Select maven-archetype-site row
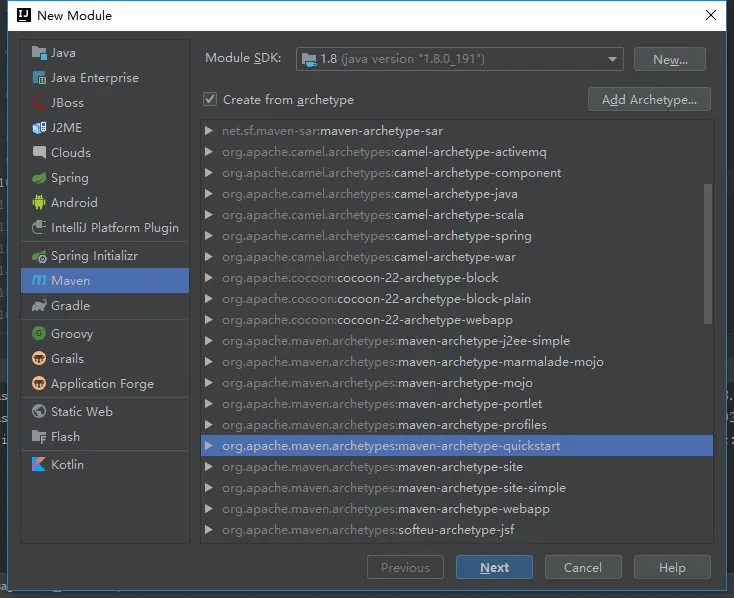 457,467
